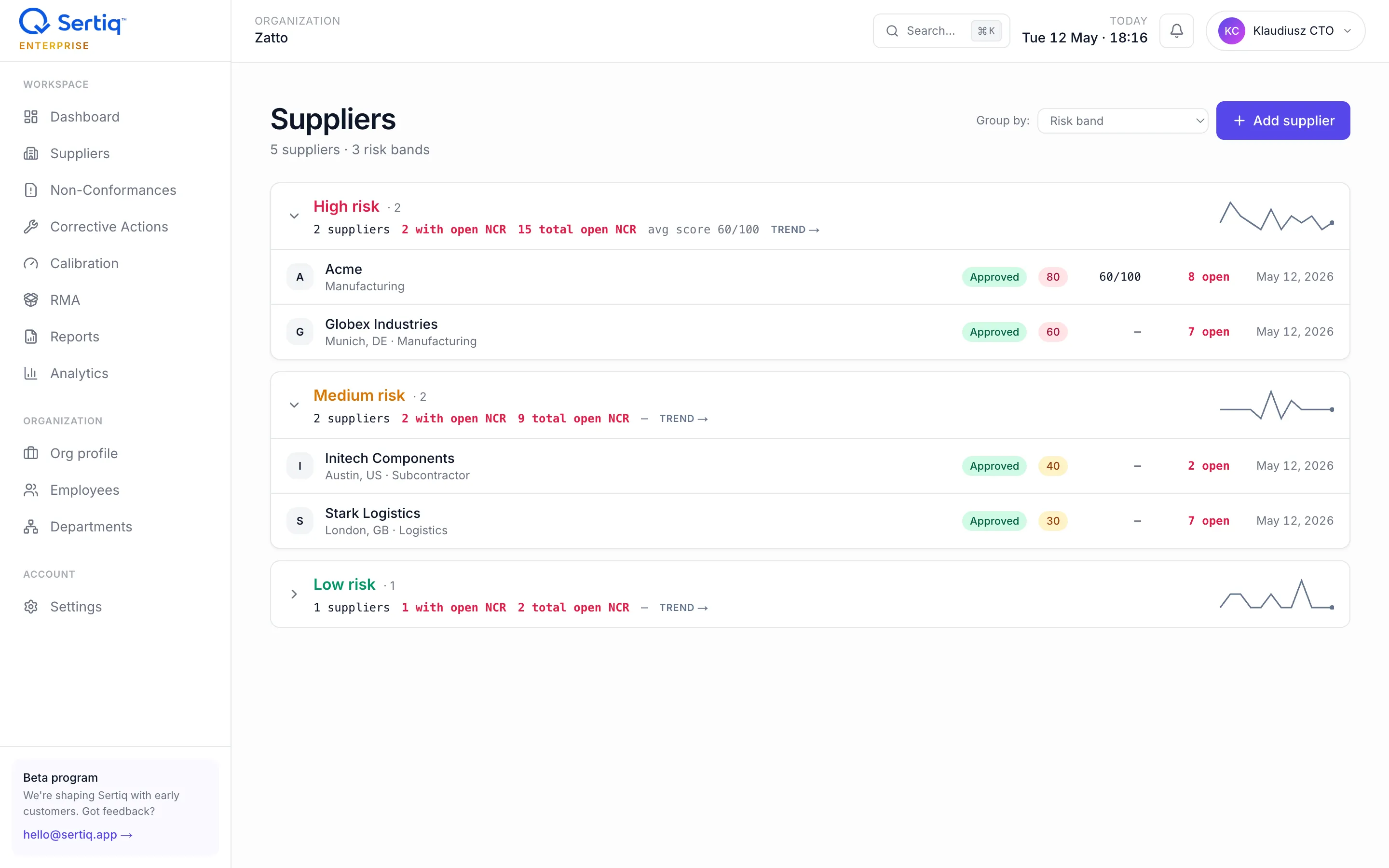Click the Org profile briefcase icon

[31, 453]
